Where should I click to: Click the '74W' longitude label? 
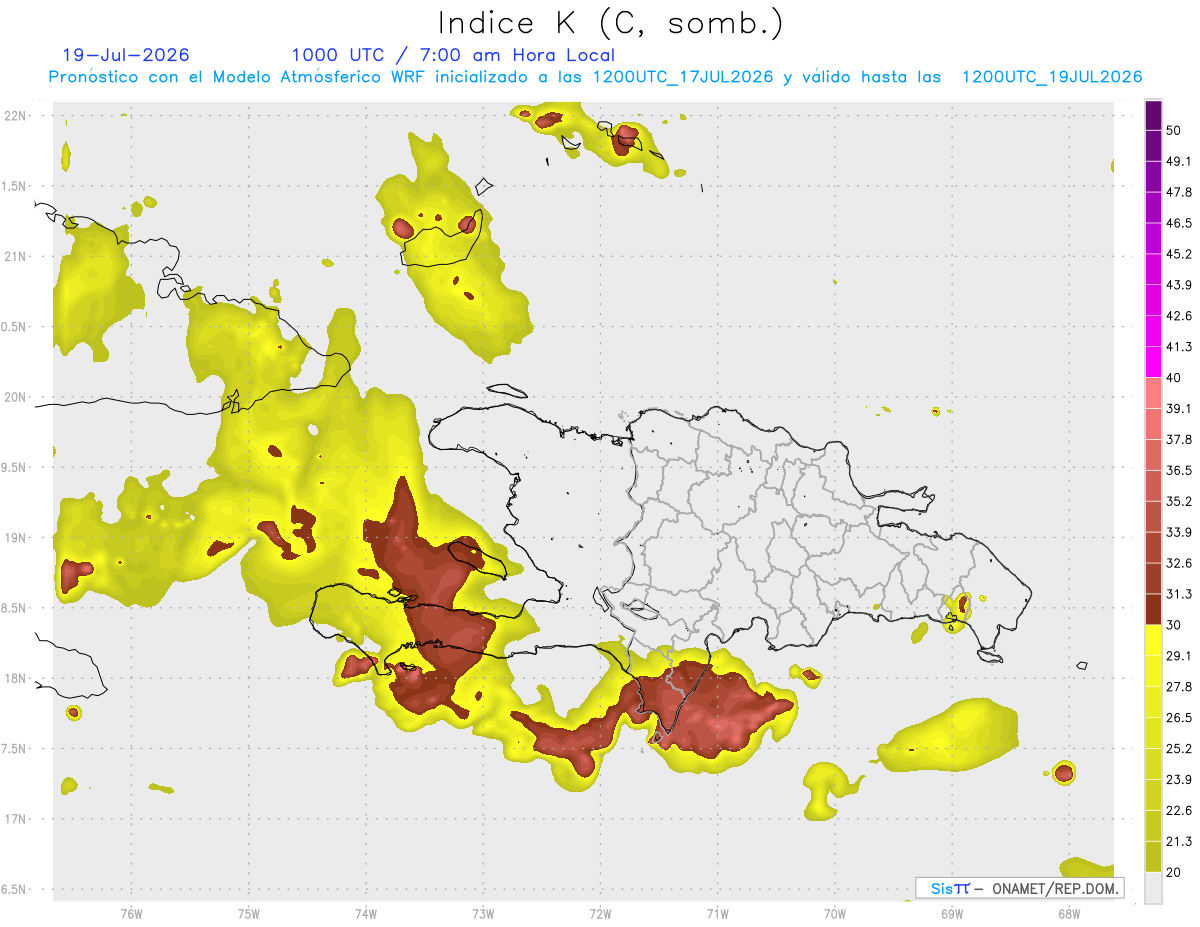point(366,913)
